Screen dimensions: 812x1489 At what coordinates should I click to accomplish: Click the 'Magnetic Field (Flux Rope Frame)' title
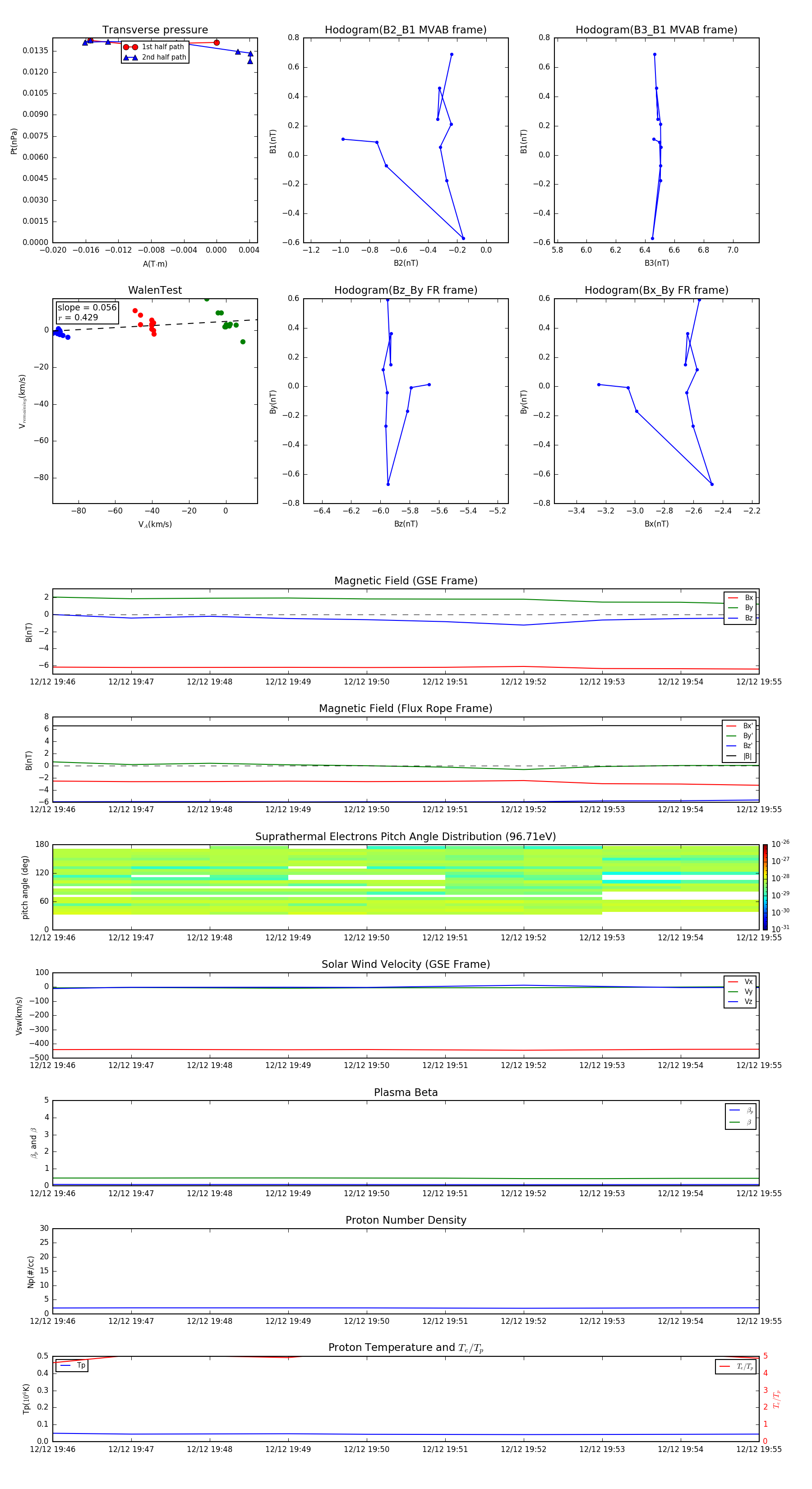point(406,709)
